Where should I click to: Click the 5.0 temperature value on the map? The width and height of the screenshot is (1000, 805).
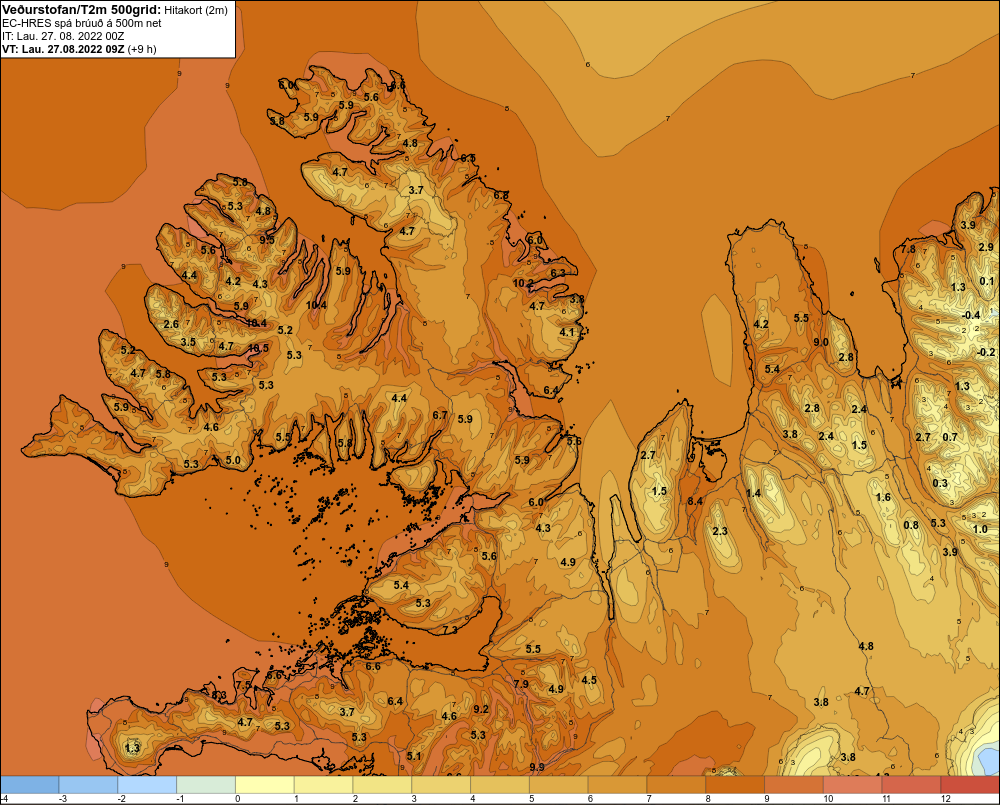tap(233, 460)
